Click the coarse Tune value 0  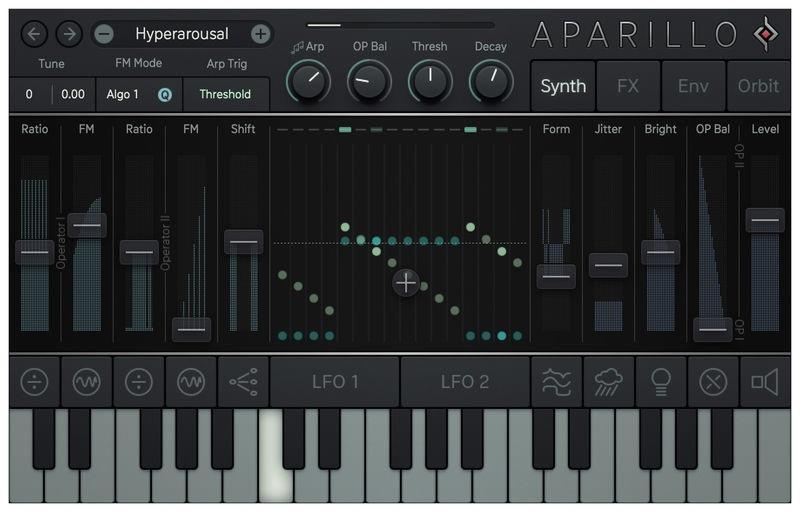click(29, 94)
